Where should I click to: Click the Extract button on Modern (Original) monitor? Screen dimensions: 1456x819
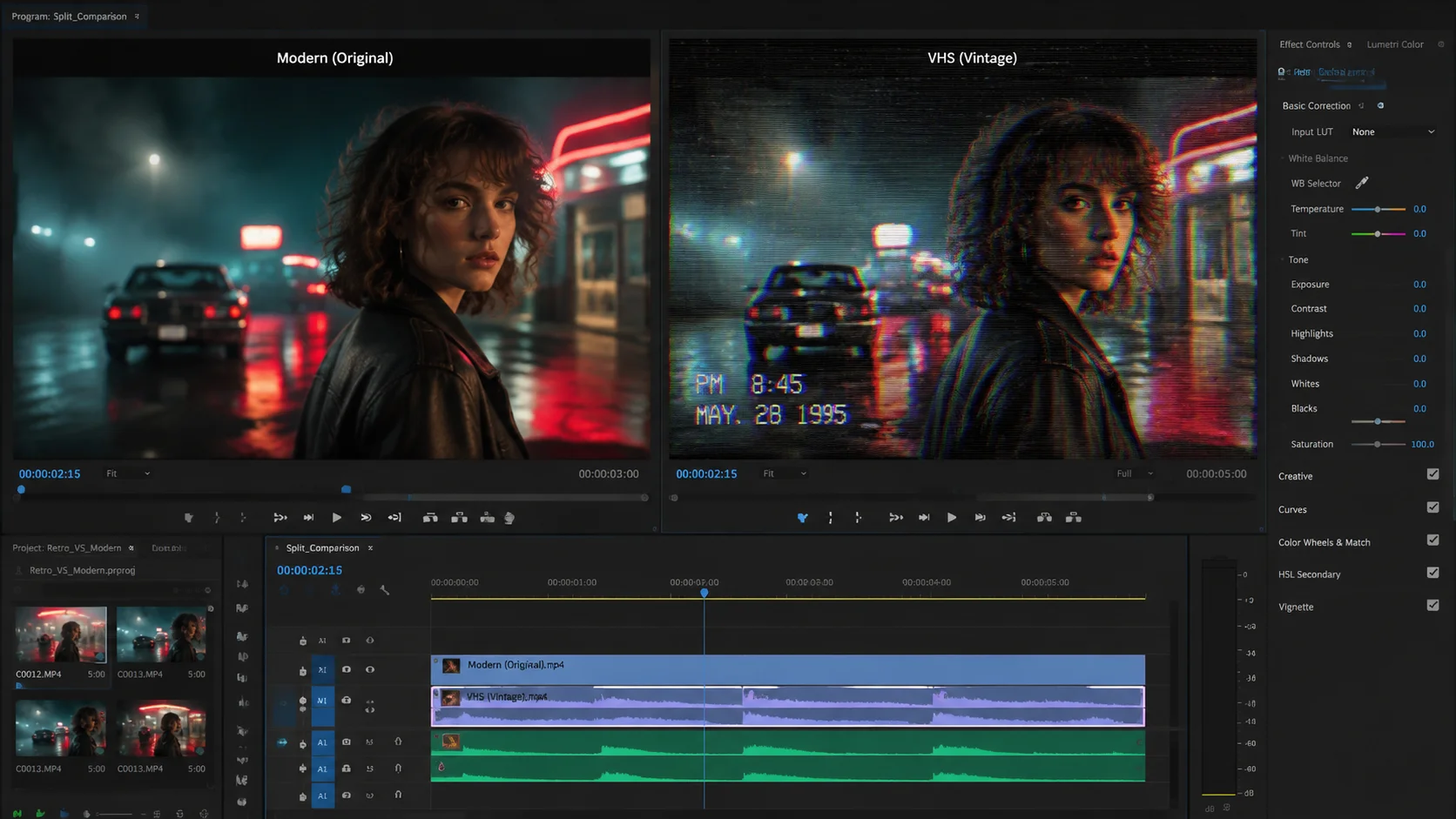click(459, 518)
